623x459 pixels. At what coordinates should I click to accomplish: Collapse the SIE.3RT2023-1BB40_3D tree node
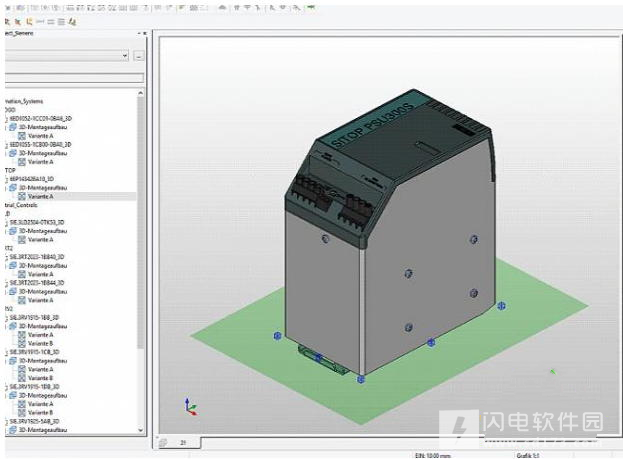(x=6, y=258)
